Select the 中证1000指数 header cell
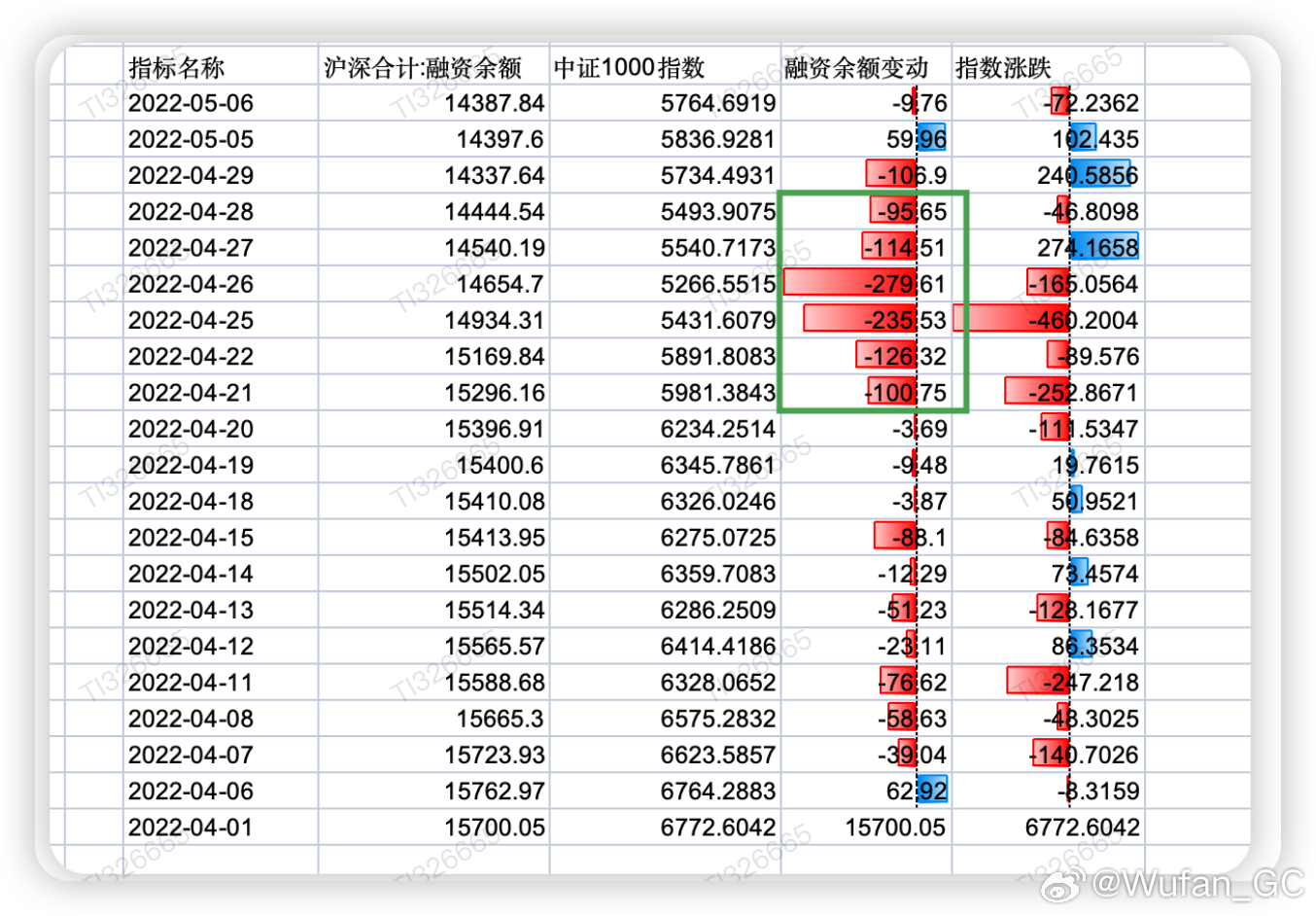1316x916 pixels. (665, 67)
